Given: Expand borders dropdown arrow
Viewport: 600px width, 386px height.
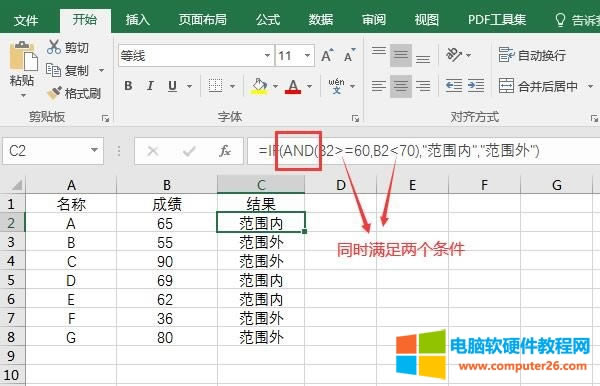Looking at the screenshot, I should click(x=232, y=86).
